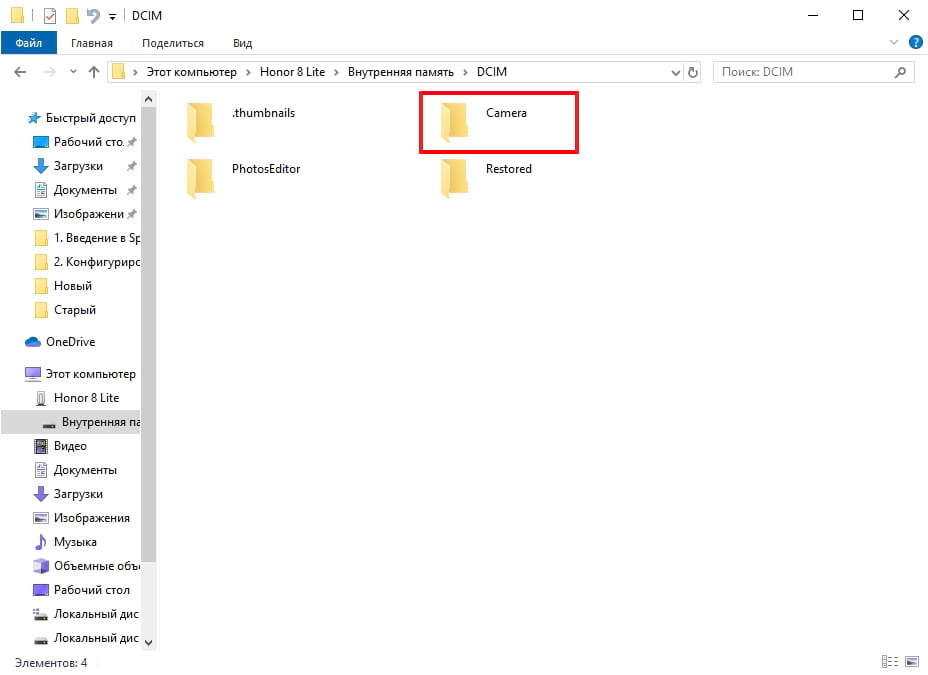
Task: Navigate up one folder level arrow
Action: point(94,72)
